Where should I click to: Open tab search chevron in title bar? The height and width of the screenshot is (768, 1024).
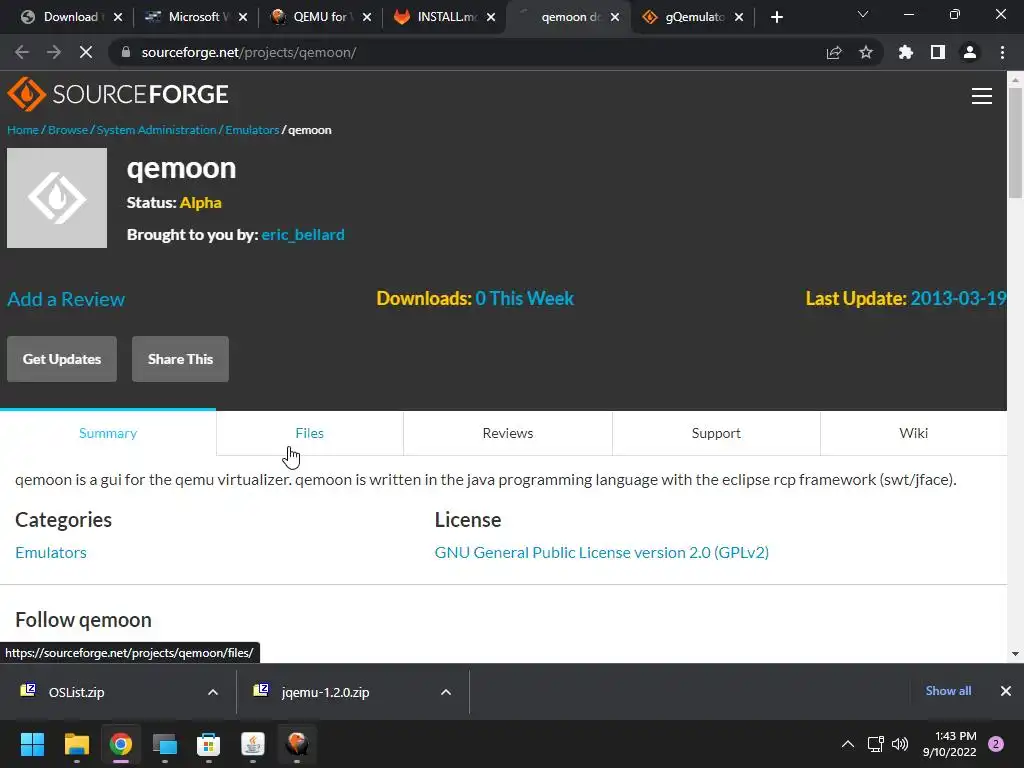tap(863, 14)
